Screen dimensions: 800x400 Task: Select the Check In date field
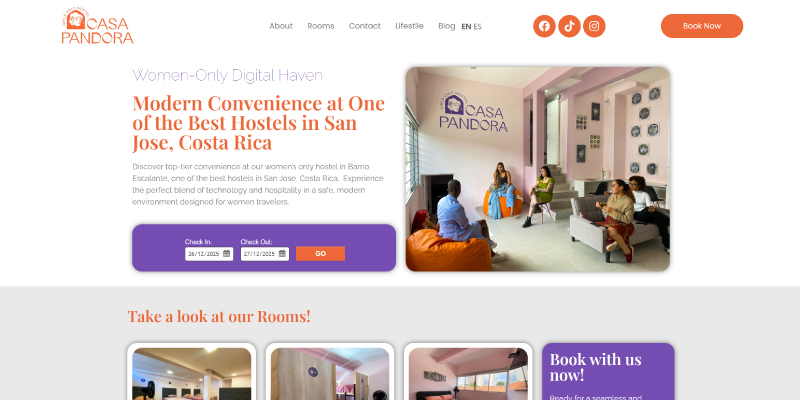tap(209, 254)
